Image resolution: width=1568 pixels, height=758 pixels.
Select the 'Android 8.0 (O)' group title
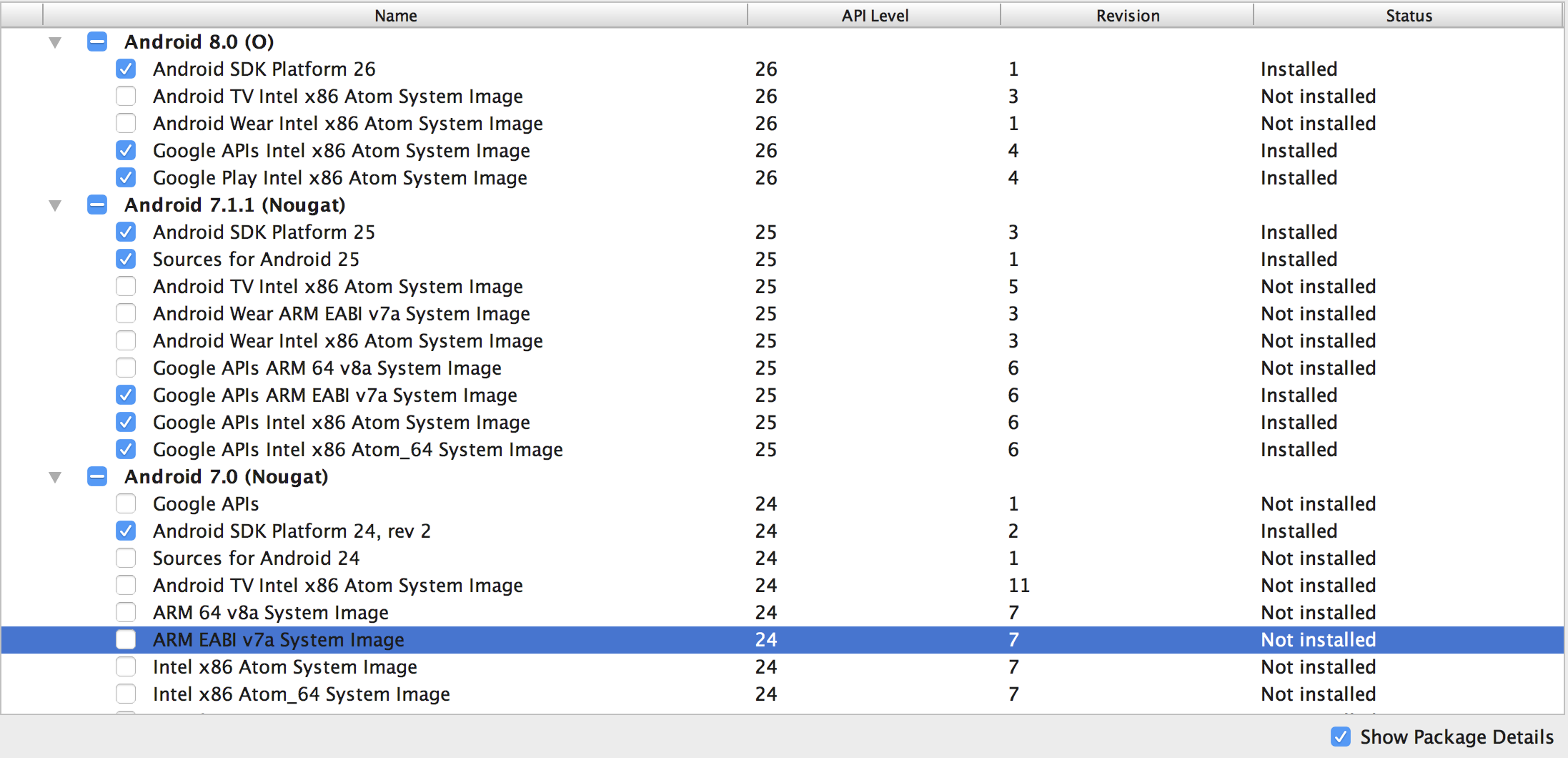pyautogui.click(x=199, y=42)
